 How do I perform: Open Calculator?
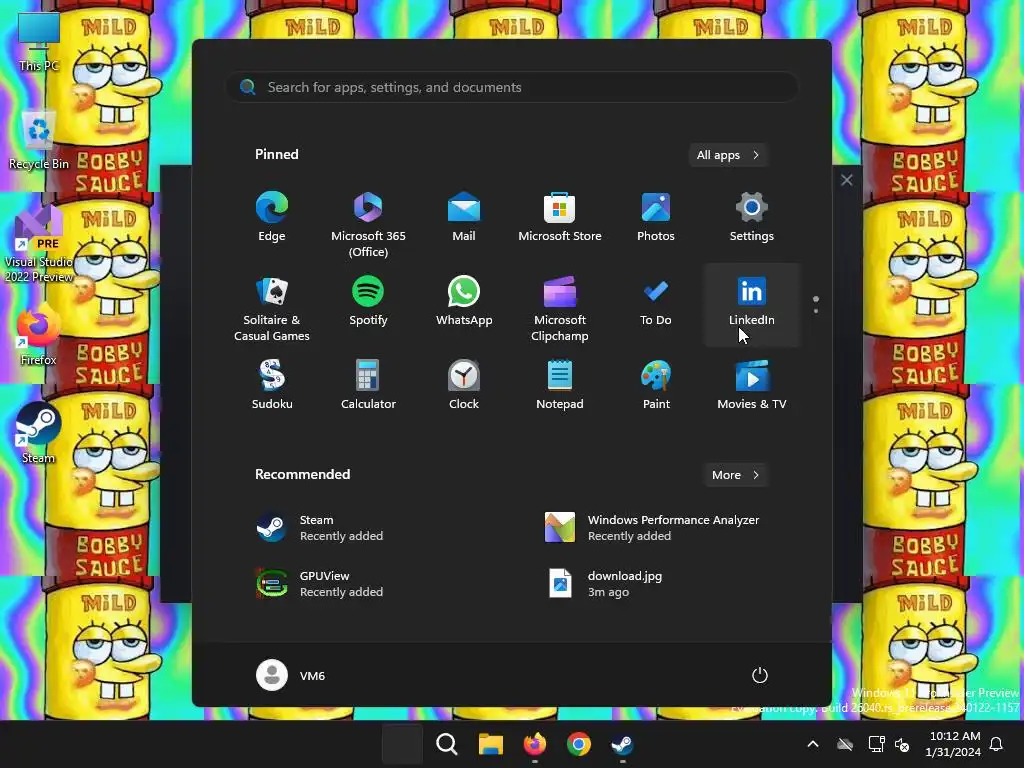pos(368,385)
